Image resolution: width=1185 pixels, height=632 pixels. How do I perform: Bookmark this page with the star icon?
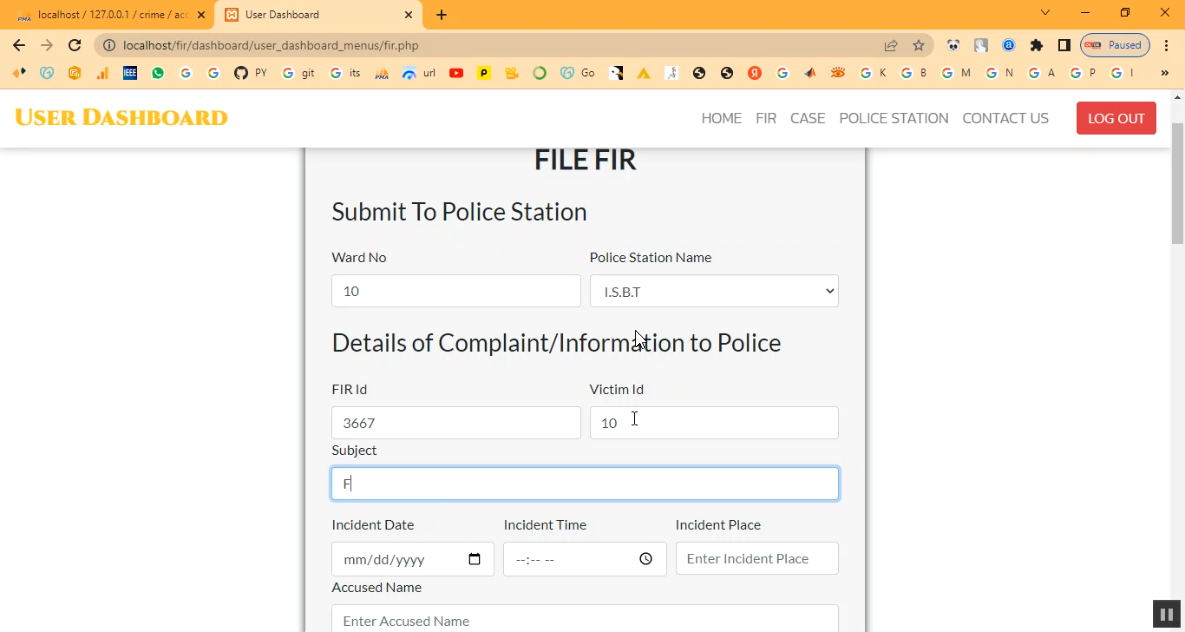click(918, 45)
